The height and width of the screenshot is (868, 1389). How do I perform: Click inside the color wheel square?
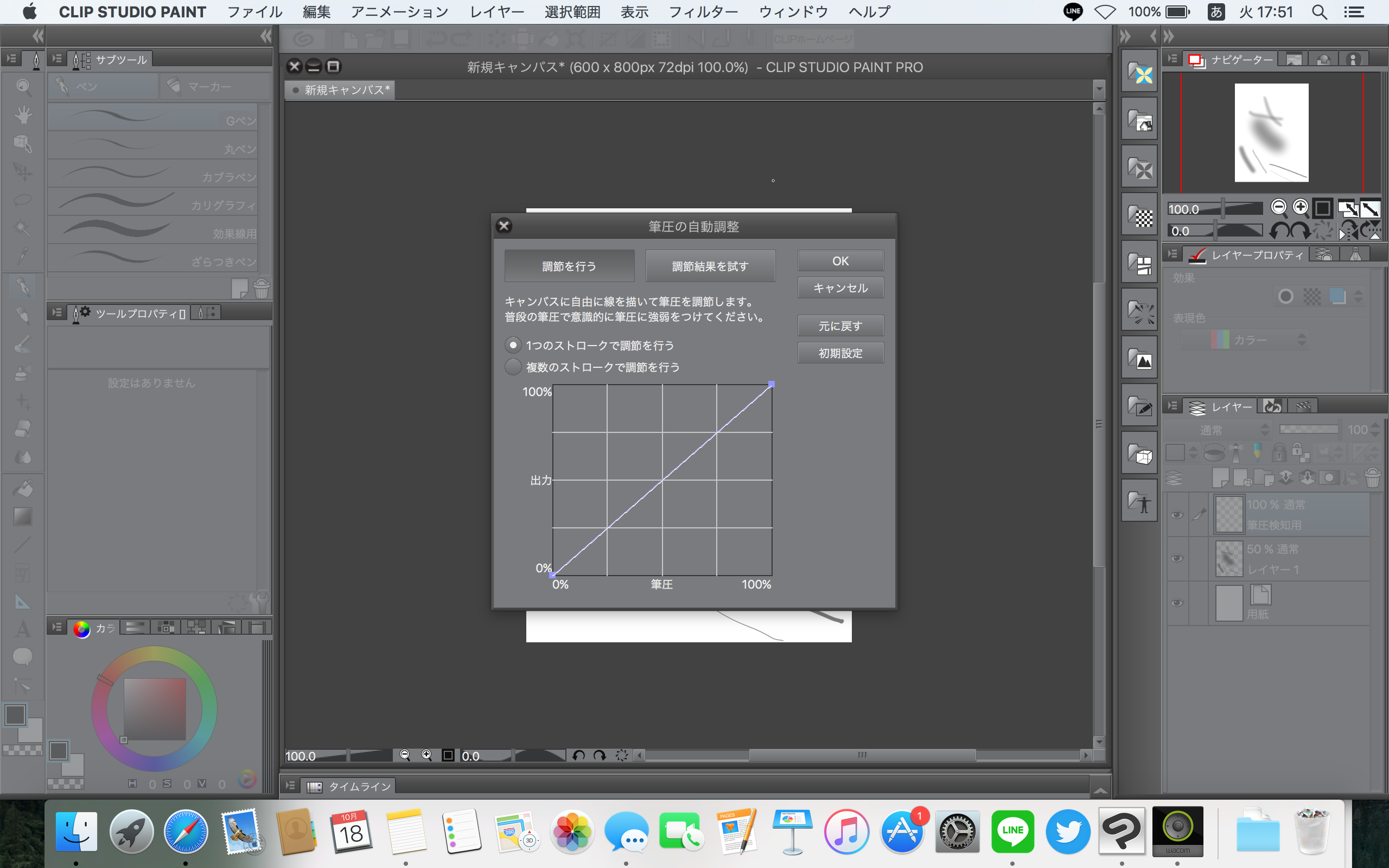tap(155, 709)
